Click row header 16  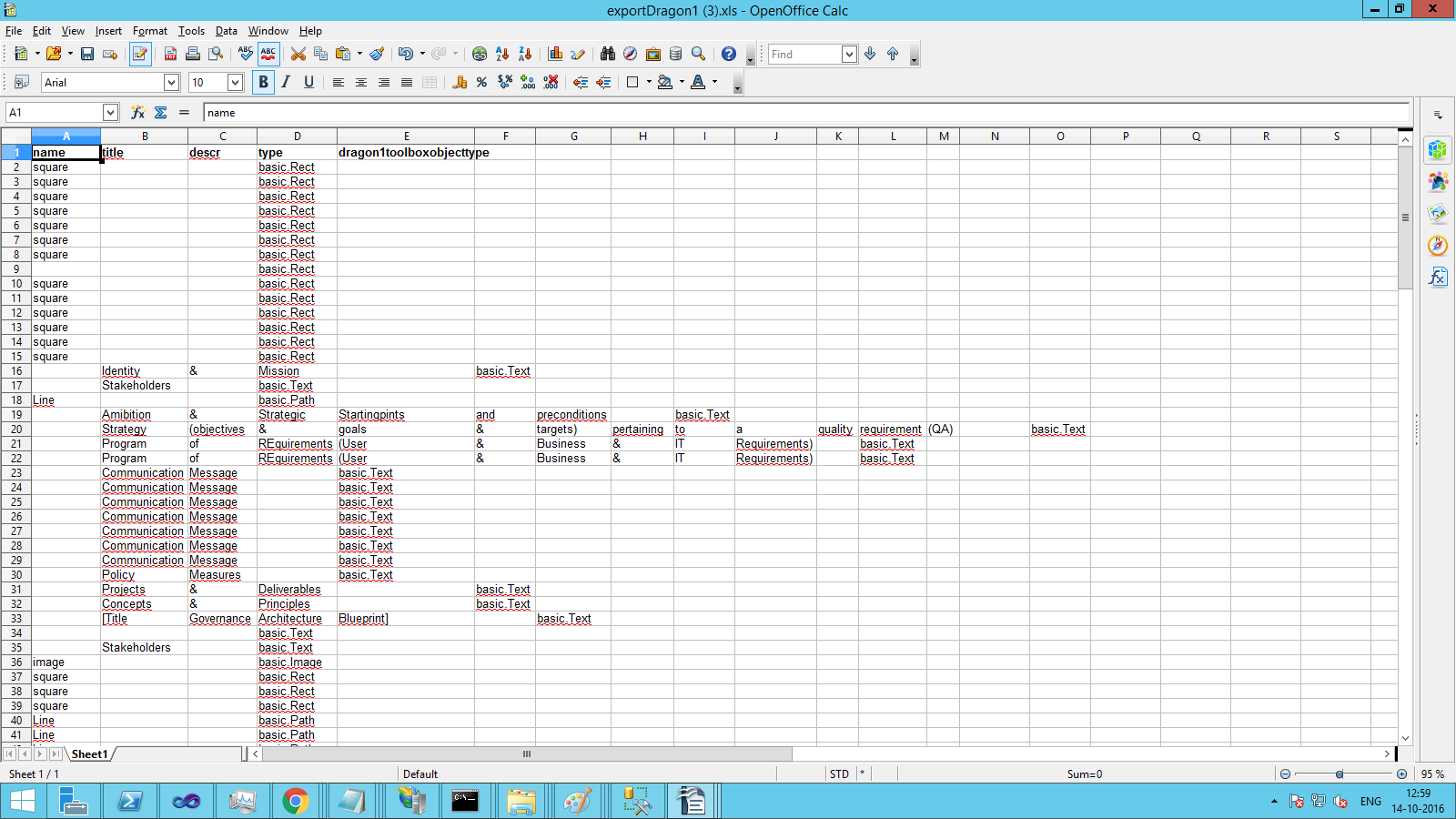click(x=16, y=371)
